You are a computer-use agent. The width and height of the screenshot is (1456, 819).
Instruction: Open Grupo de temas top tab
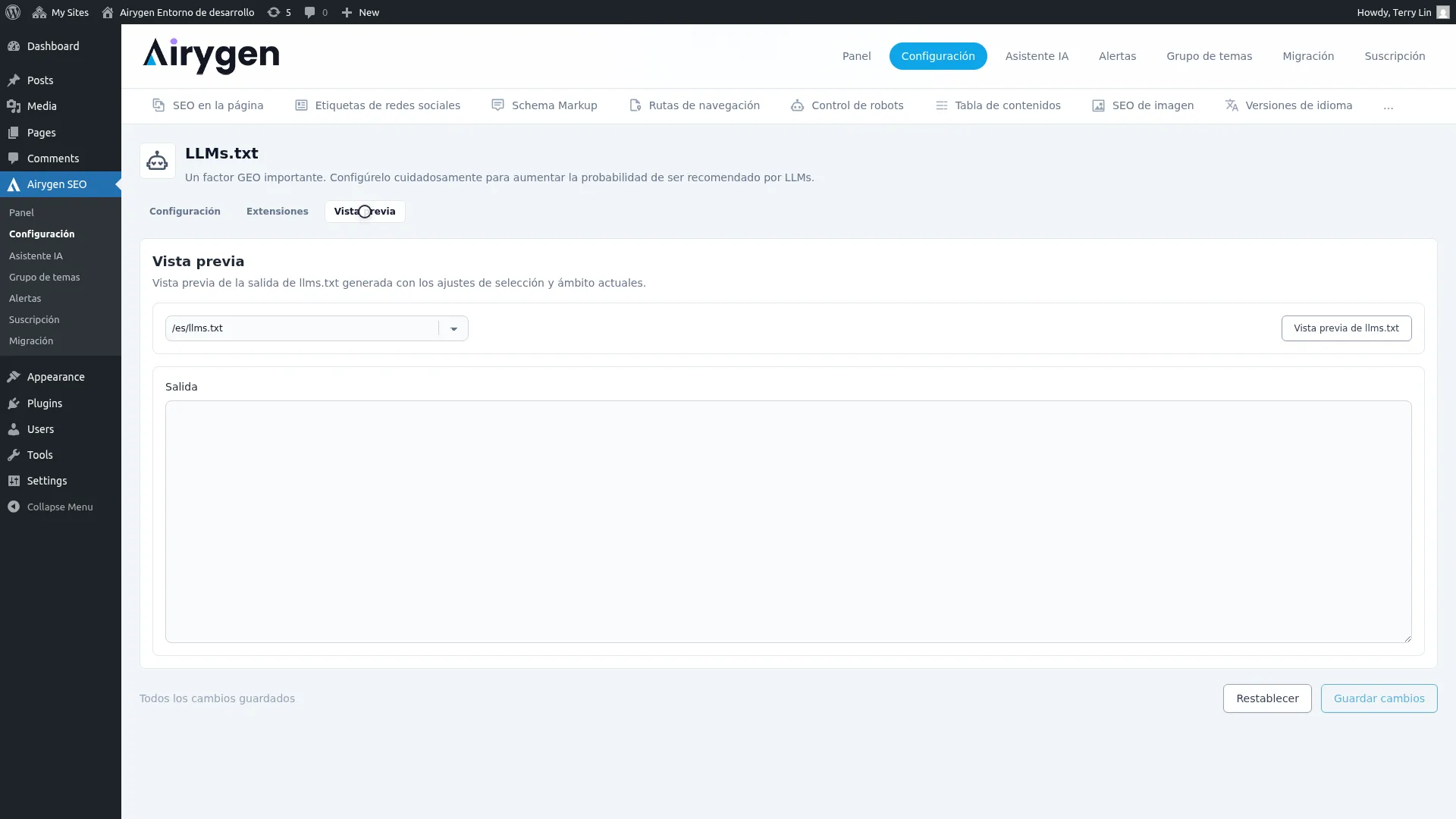[1209, 56]
